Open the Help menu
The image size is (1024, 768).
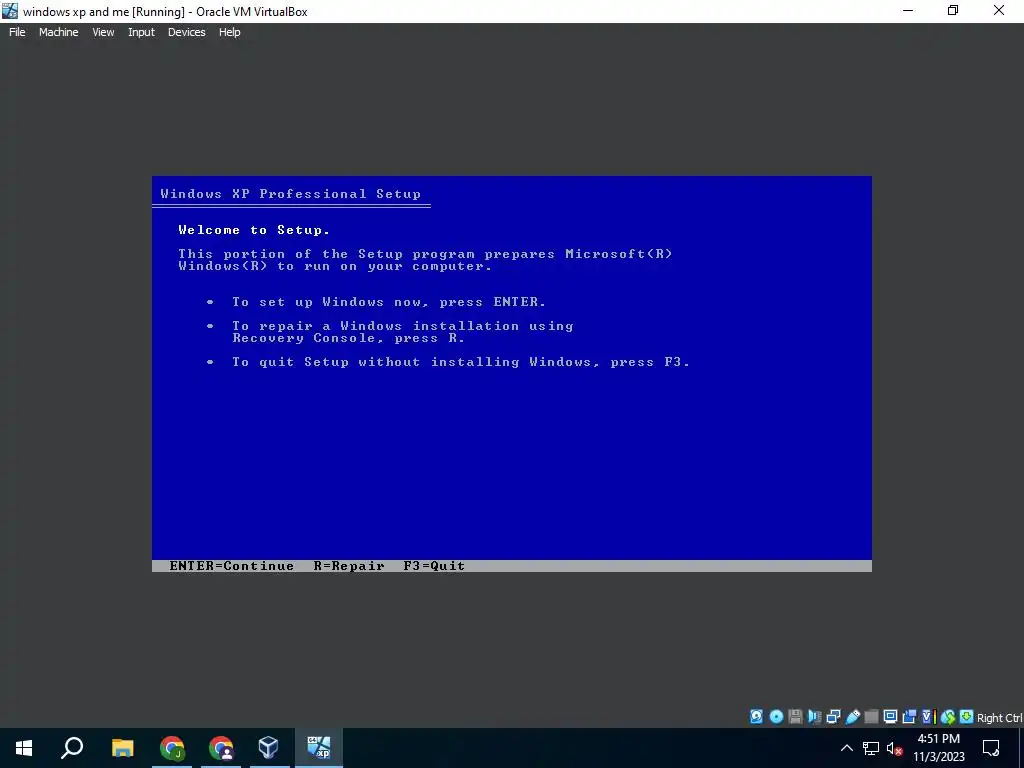point(229,32)
